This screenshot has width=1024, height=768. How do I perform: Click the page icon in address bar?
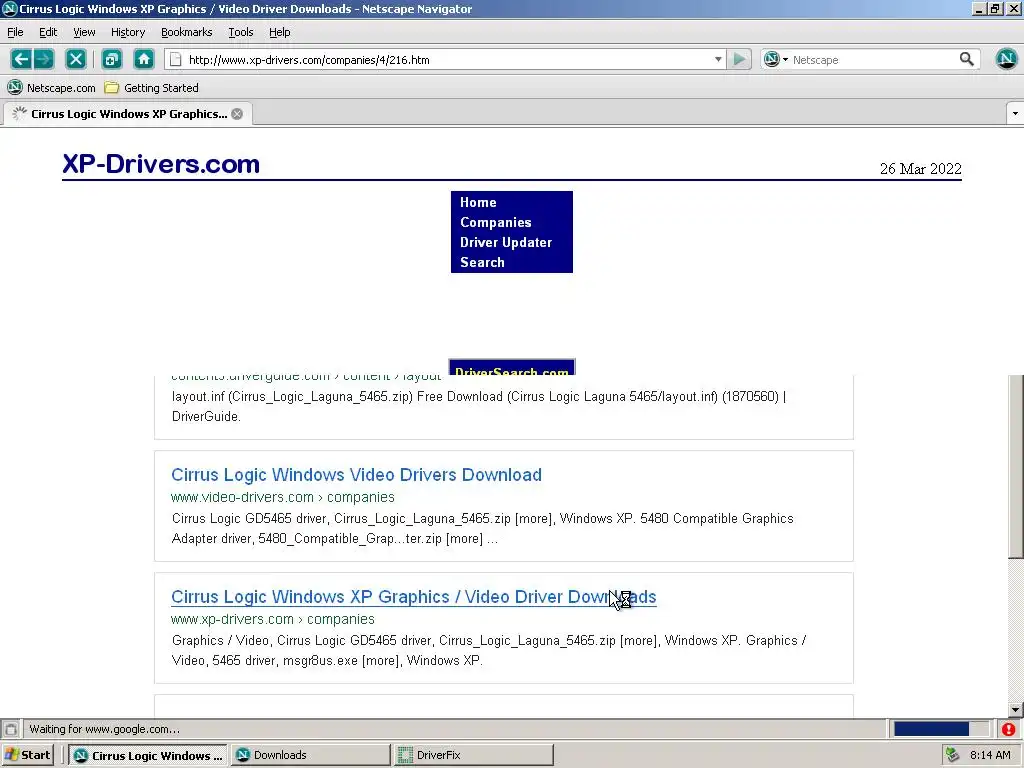[175, 59]
